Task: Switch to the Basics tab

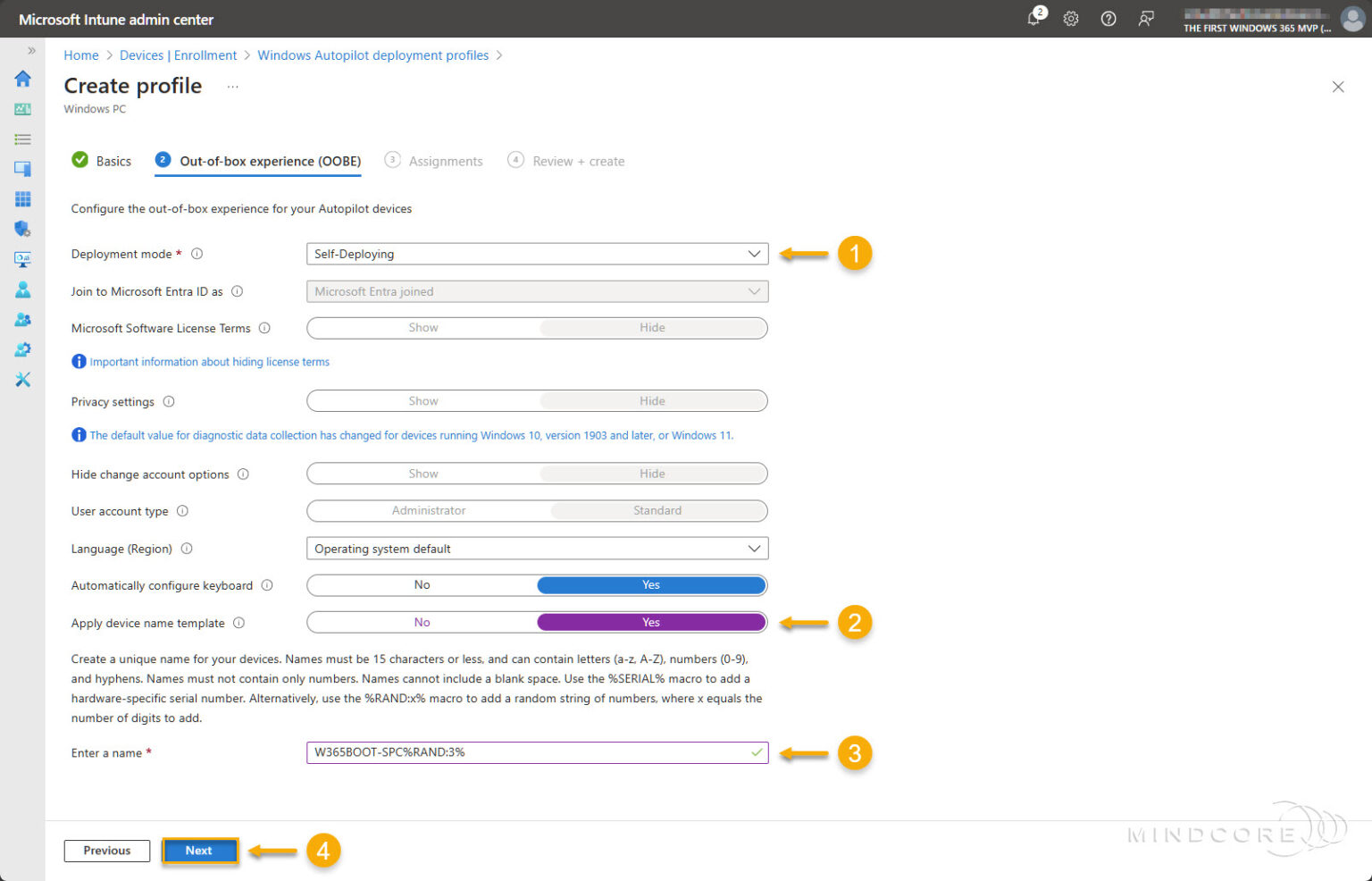Action: click(102, 161)
